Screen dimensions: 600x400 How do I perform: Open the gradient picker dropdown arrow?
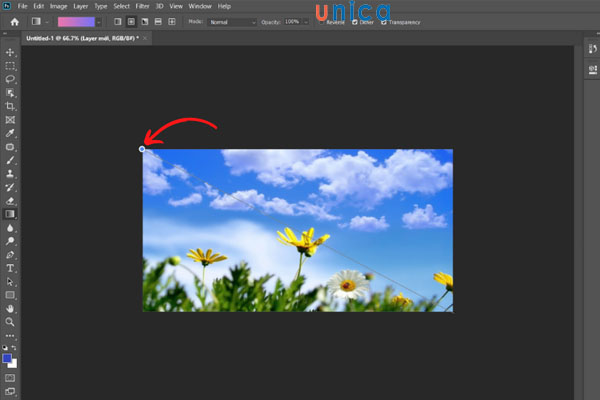99,22
